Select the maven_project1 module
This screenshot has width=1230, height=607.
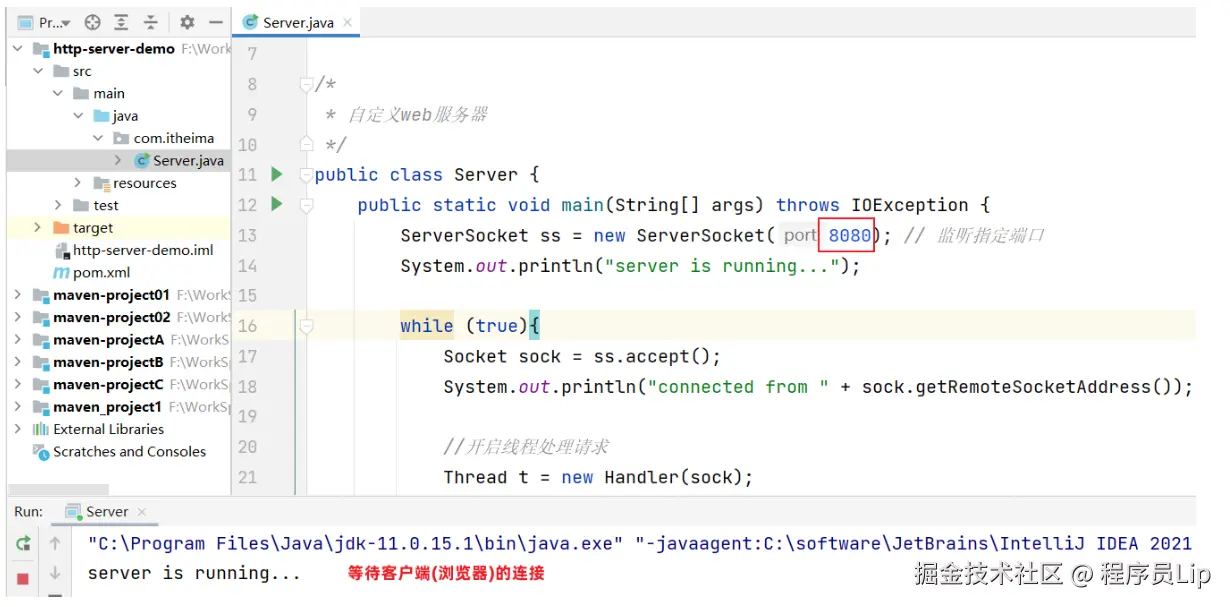point(107,407)
